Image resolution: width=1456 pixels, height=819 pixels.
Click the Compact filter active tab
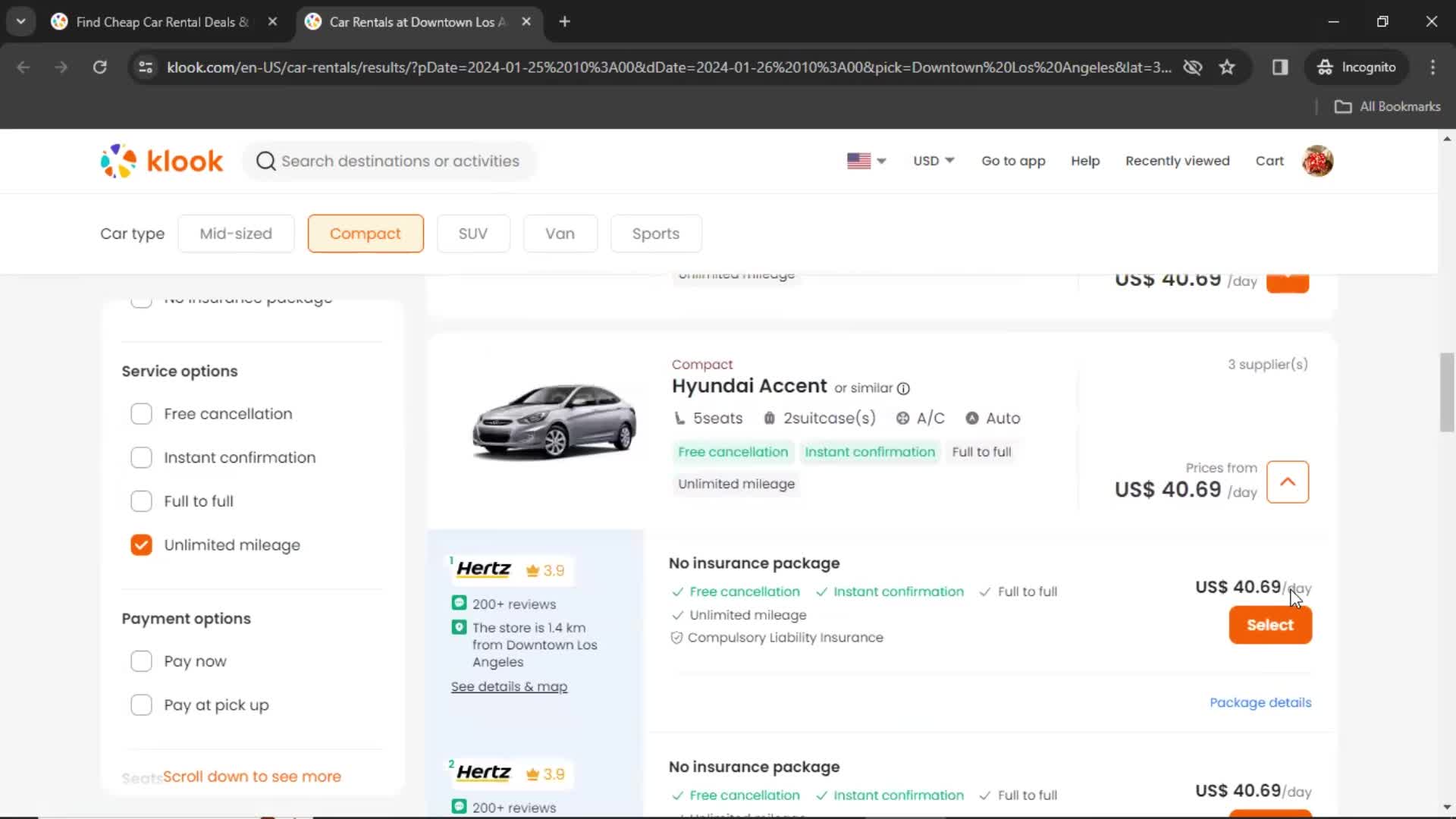tap(365, 233)
